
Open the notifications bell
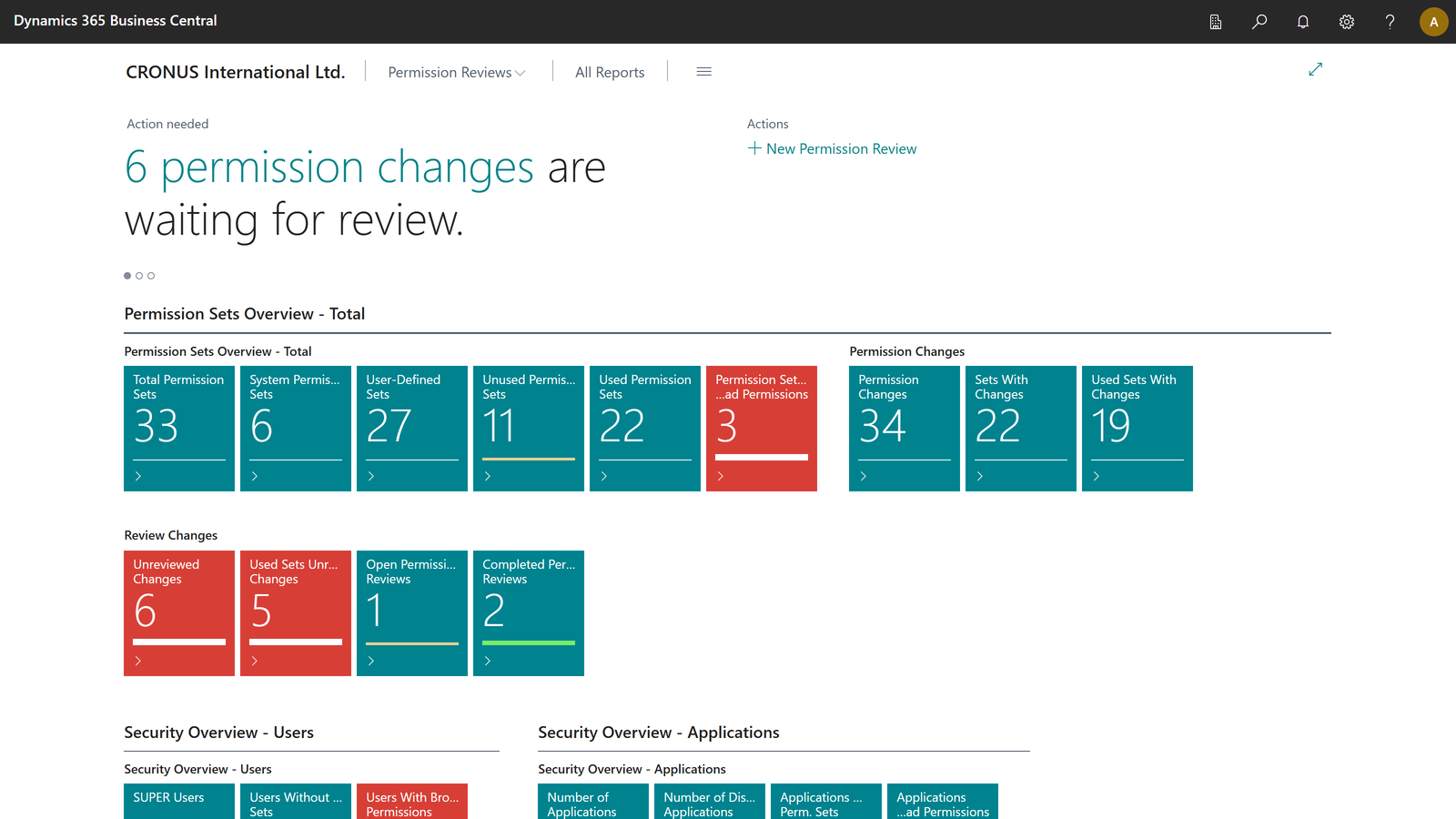click(x=1303, y=22)
